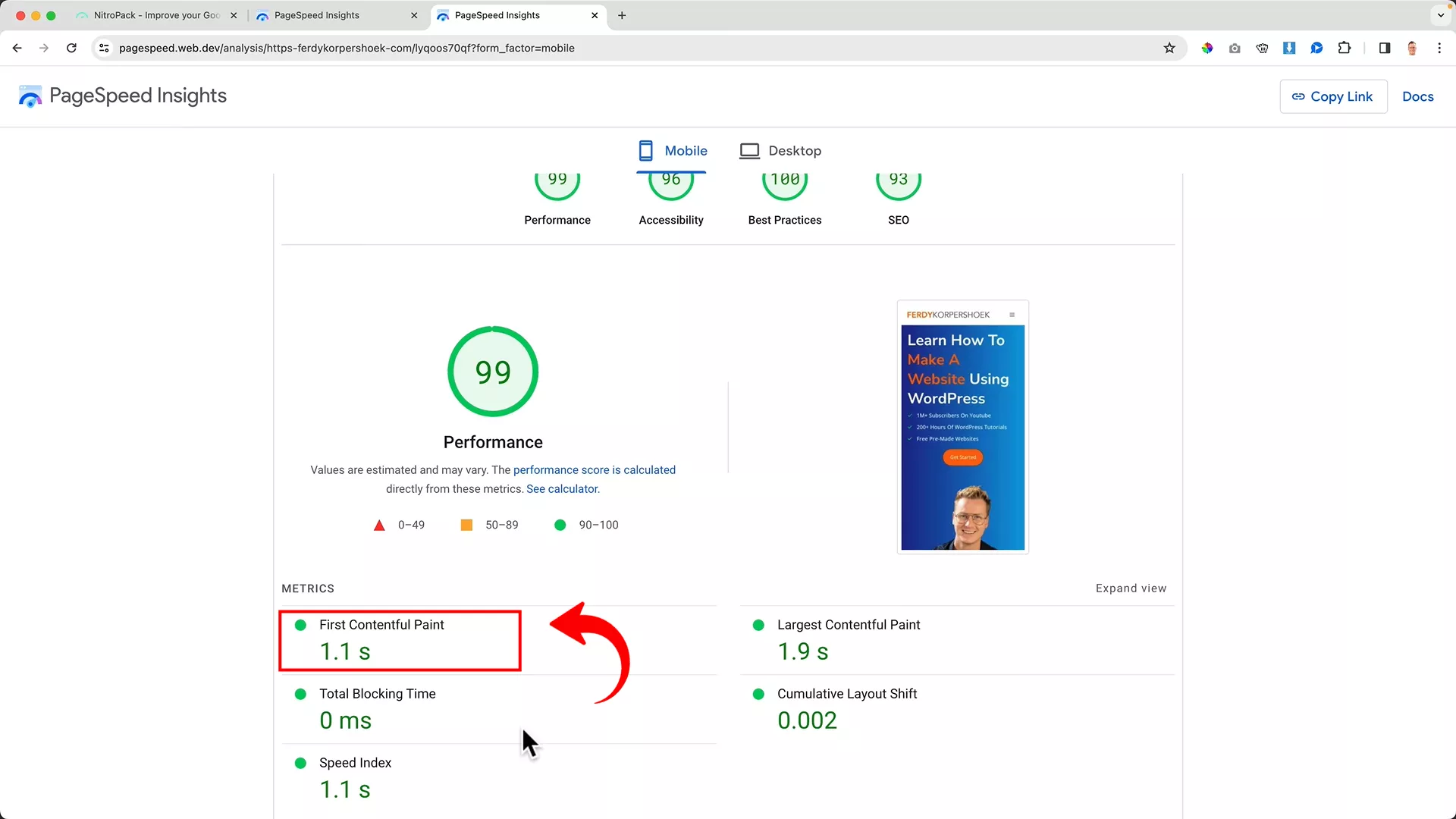Open 'performance score is calculated' link

tap(594, 470)
